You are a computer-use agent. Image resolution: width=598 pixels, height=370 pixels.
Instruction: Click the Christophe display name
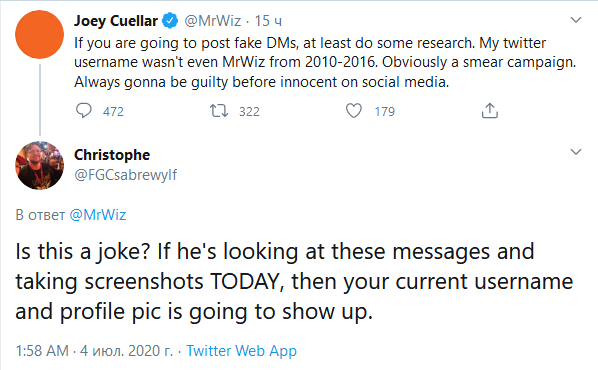(x=112, y=155)
